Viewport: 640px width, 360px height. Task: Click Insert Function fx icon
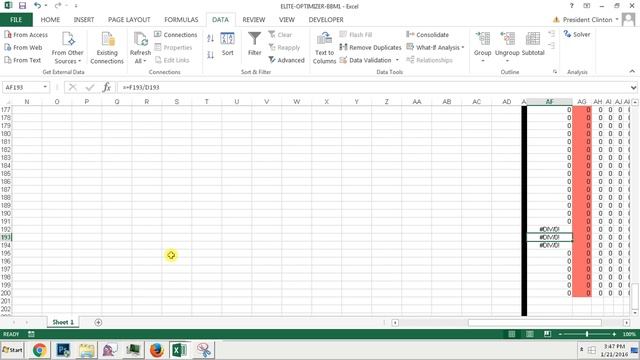pyautogui.click(x=107, y=87)
